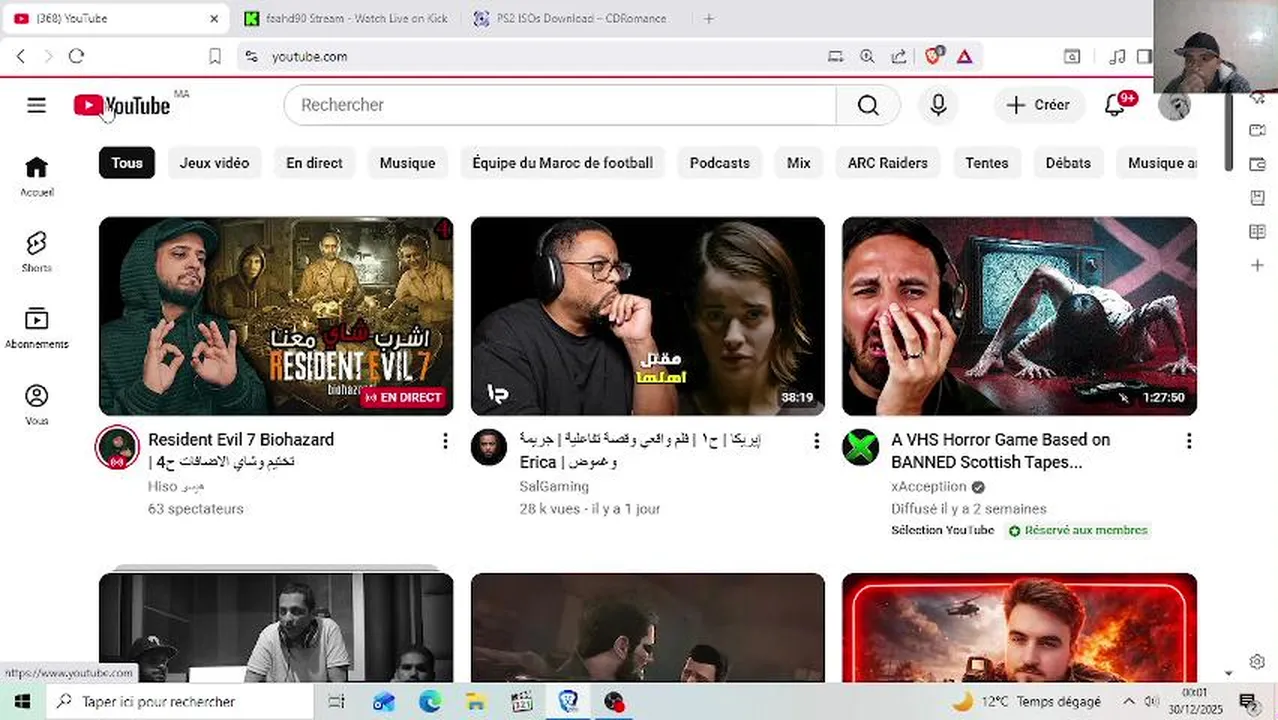
Task: Bookmark this page using bookmark icon
Action: pyautogui.click(x=214, y=56)
